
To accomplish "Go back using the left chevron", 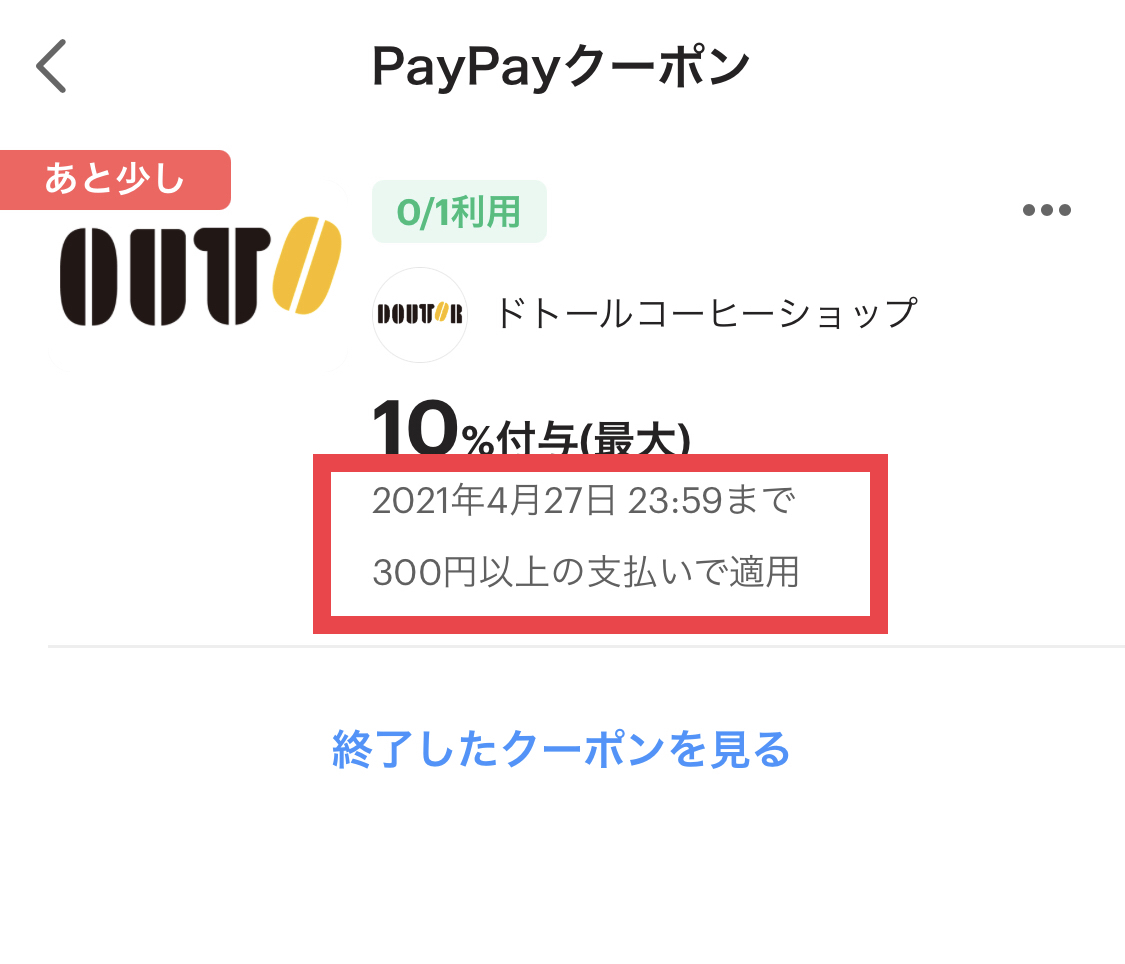I will pos(51,66).
